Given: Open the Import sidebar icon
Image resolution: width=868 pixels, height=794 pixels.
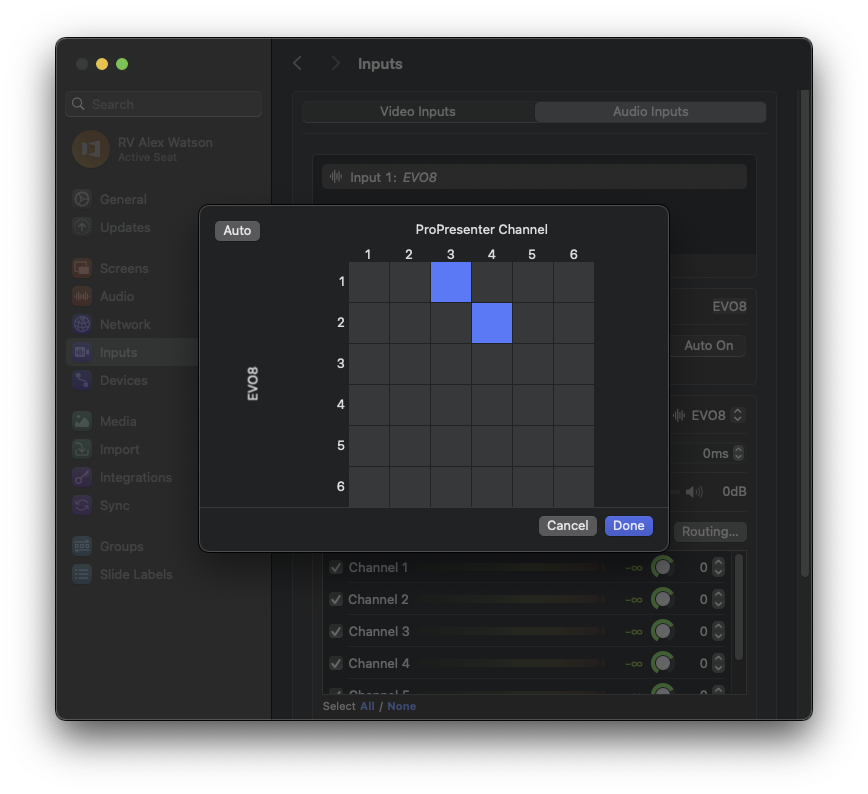Looking at the screenshot, I should 82,449.
